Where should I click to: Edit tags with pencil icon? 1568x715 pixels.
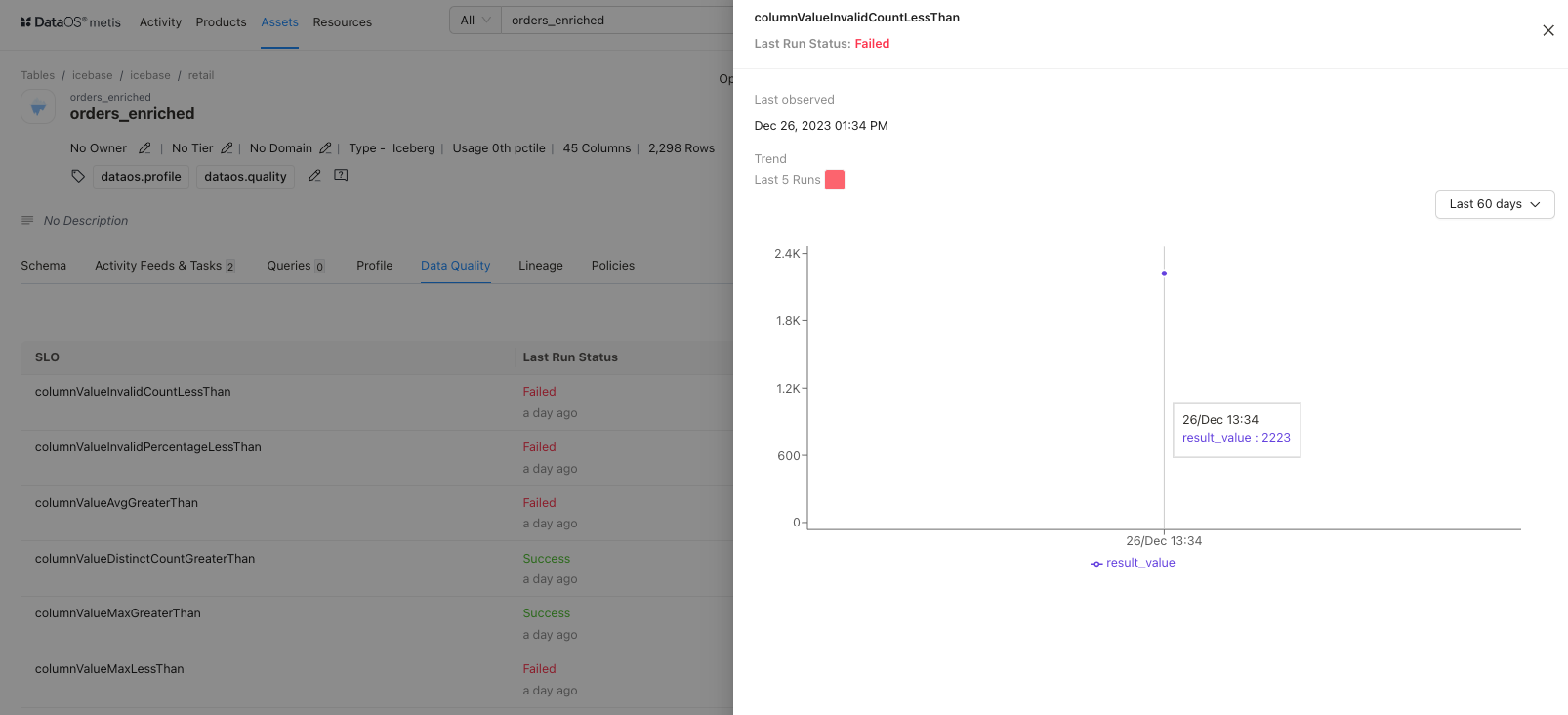314,176
